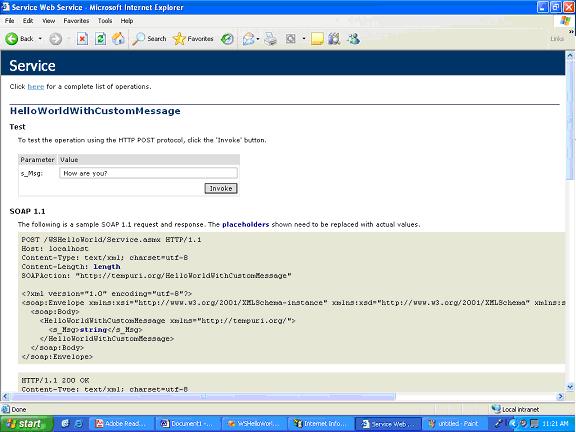This screenshot has width=576, height=432.
Task: Open the File menu
Action: (10, 21)
